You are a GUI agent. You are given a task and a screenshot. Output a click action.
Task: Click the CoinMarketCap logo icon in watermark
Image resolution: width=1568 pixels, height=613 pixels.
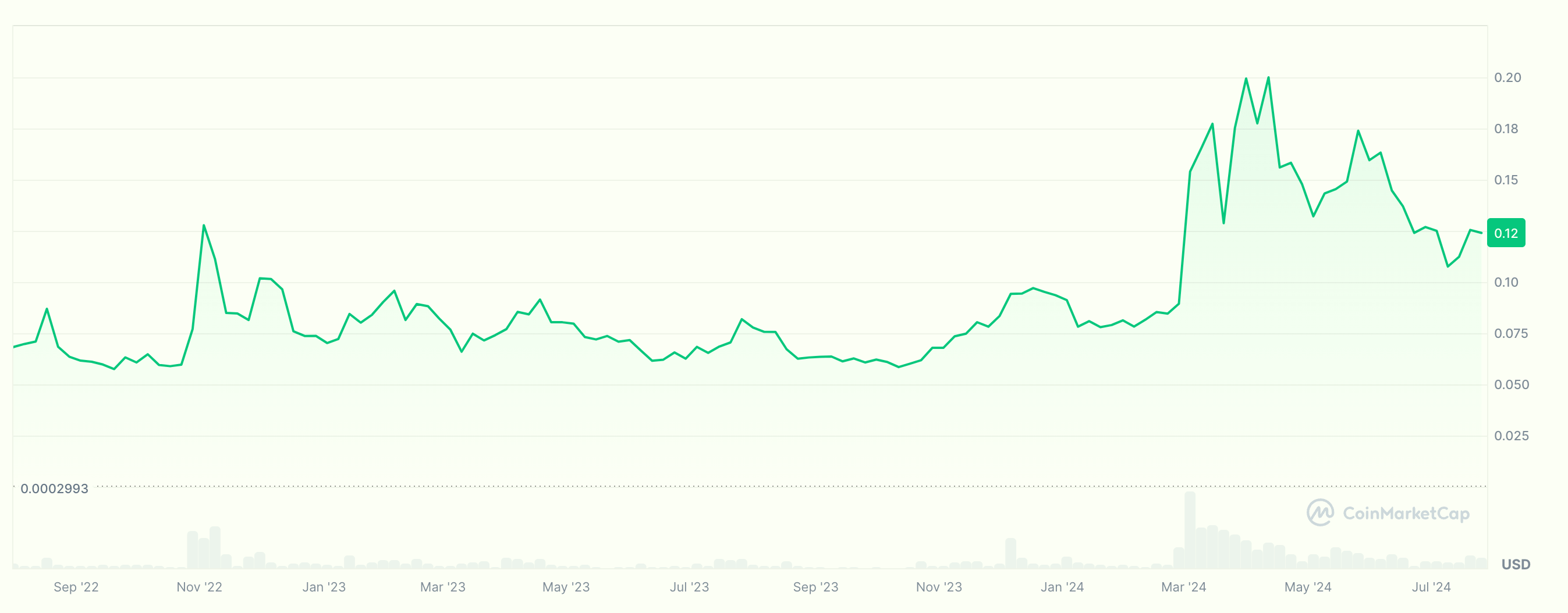(x=1319, y=512)
